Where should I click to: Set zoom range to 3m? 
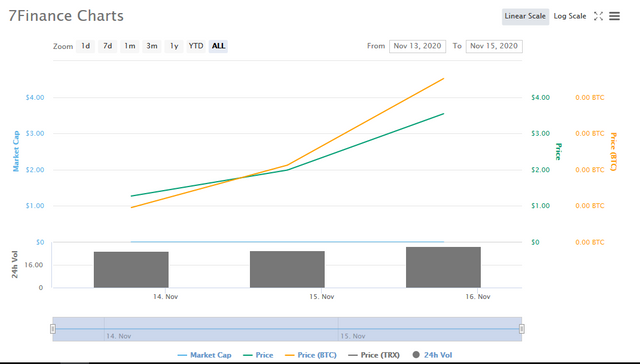pos(152,46)
